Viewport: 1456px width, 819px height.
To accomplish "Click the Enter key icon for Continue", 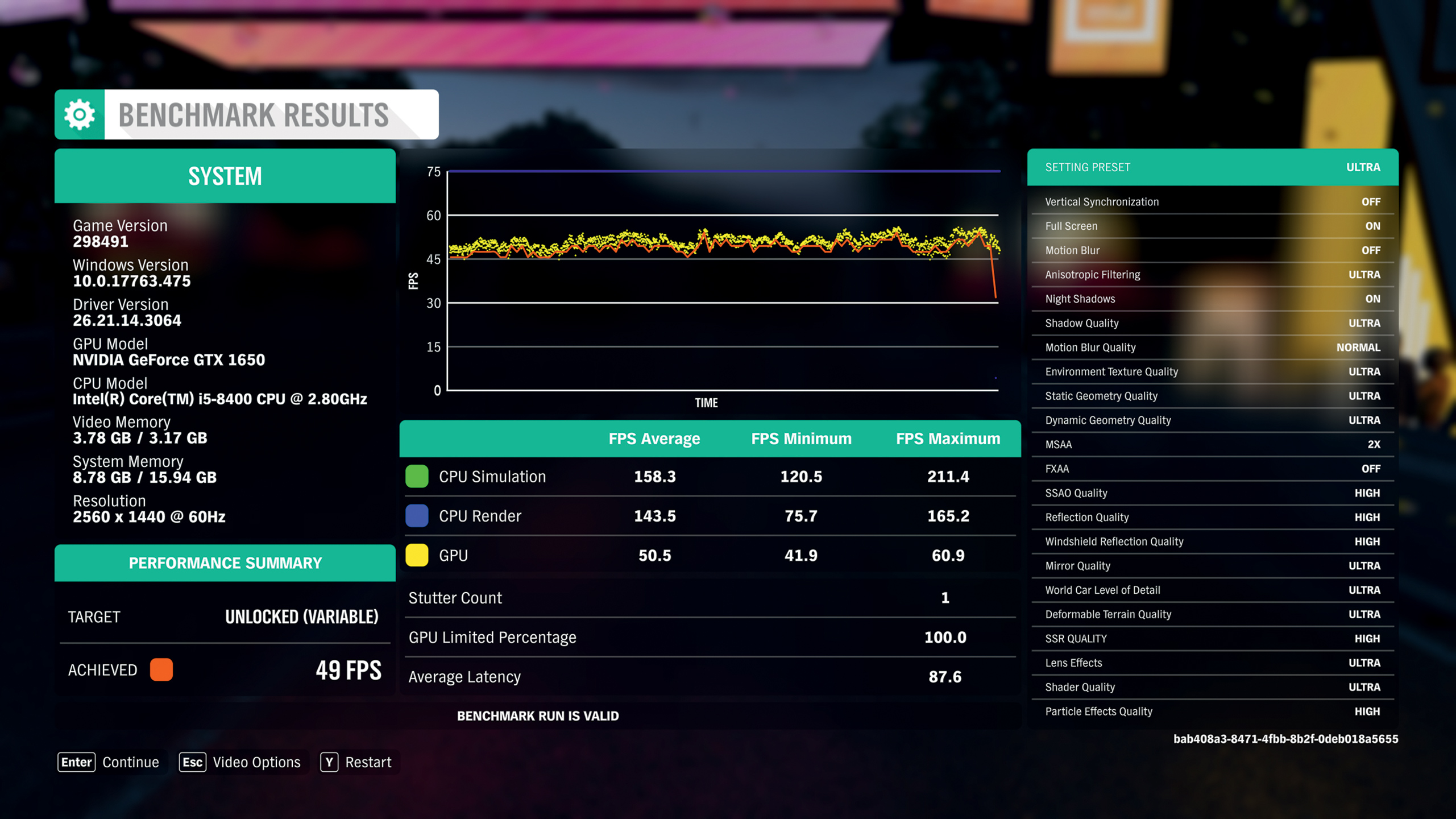I will 76,762.
